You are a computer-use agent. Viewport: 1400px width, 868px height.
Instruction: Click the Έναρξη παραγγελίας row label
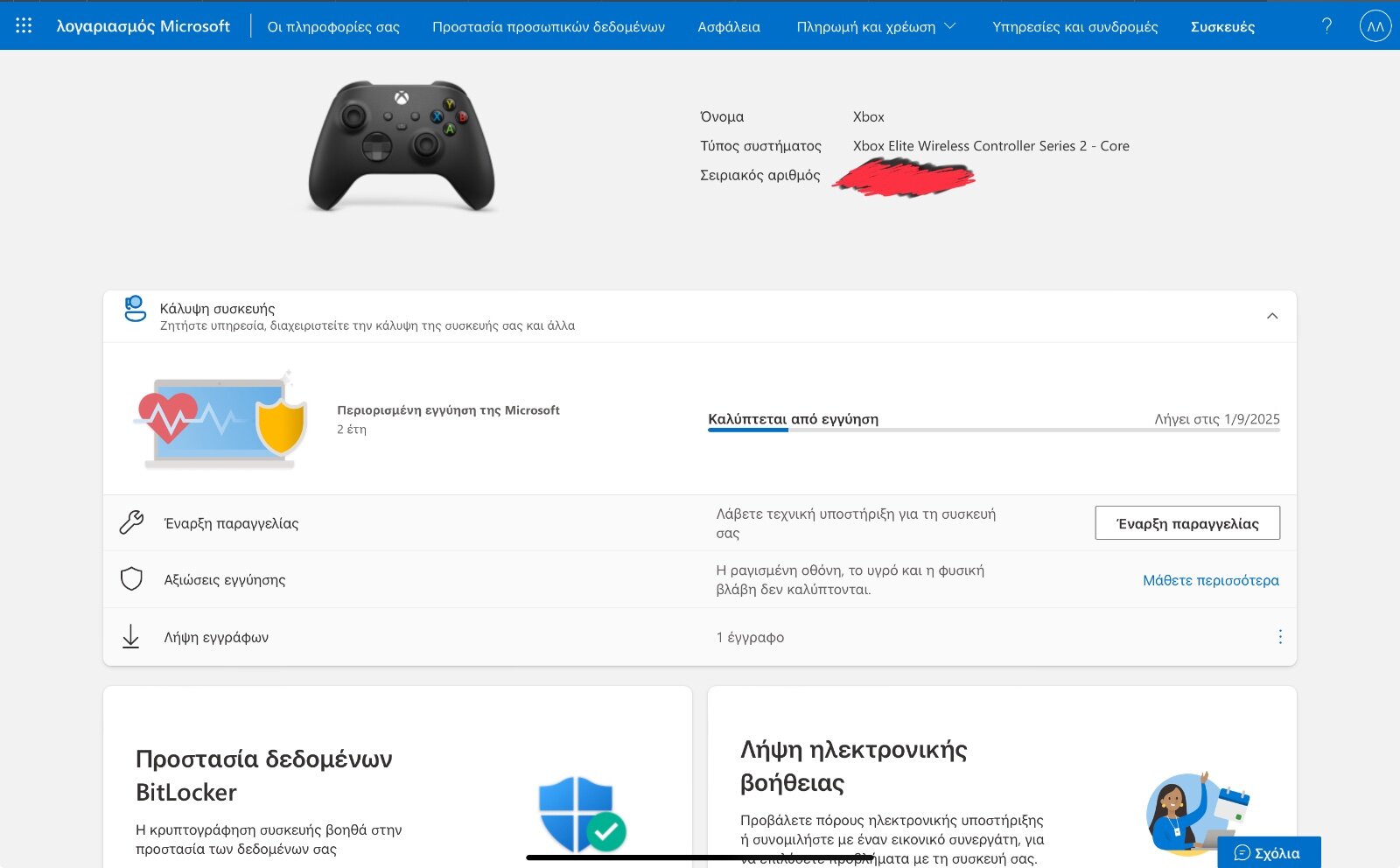231,523
